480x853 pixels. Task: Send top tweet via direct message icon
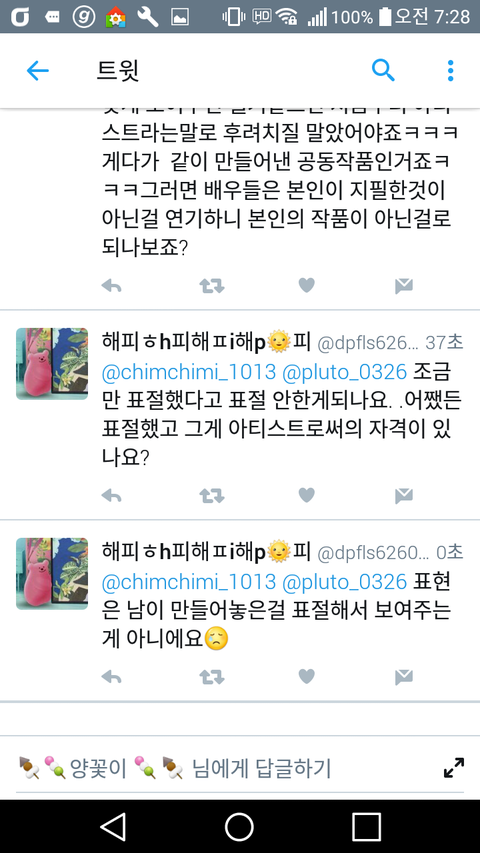[x=403, y=286]
